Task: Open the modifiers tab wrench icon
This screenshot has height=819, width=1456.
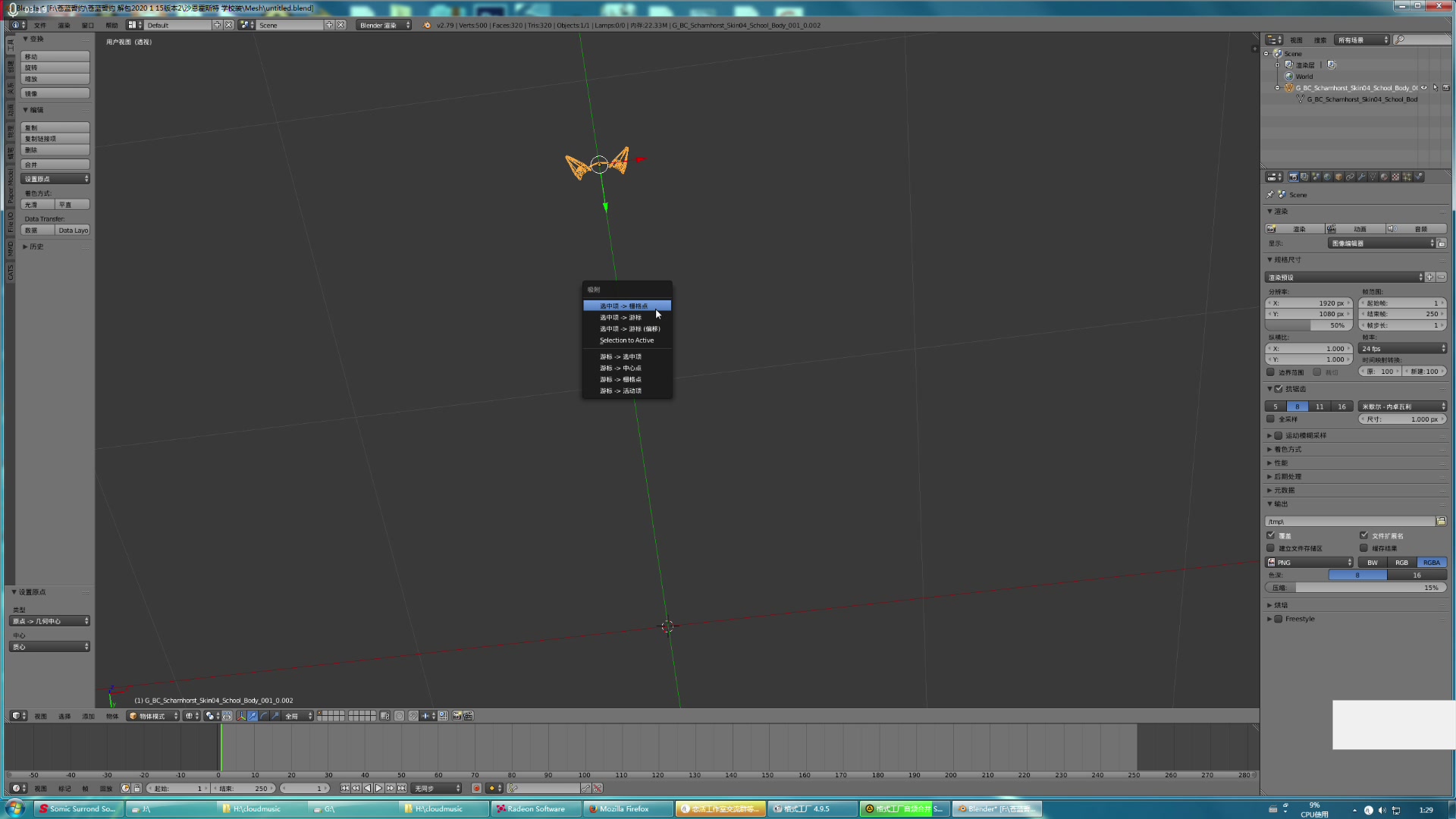Action: 1361,177
